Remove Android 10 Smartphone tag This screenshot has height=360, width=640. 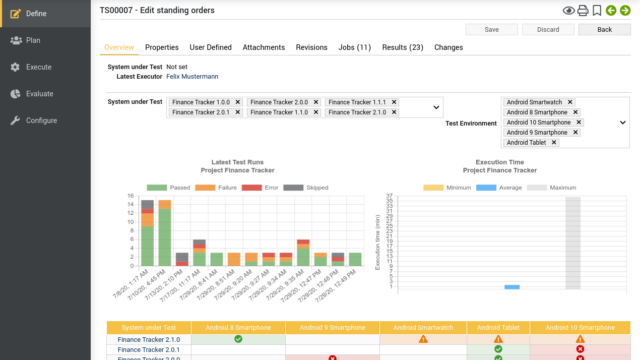[579, 122]
